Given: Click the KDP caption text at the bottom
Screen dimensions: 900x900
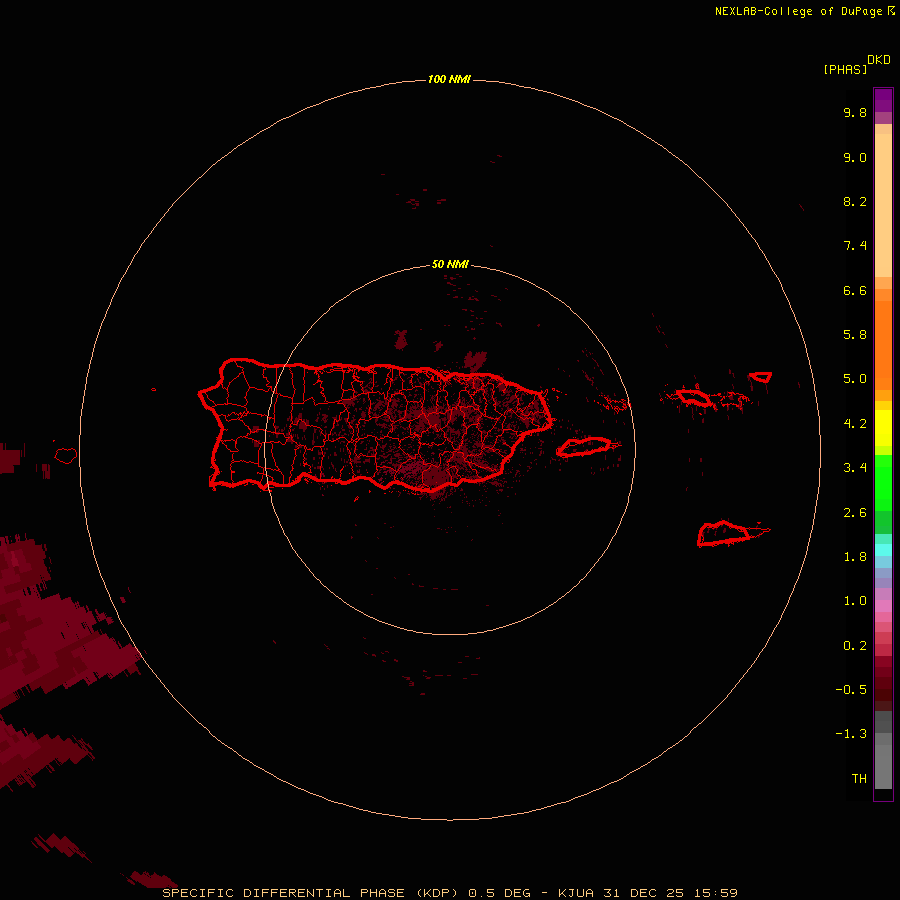Looking at the screenshot, I should click(x=449, y=893).
